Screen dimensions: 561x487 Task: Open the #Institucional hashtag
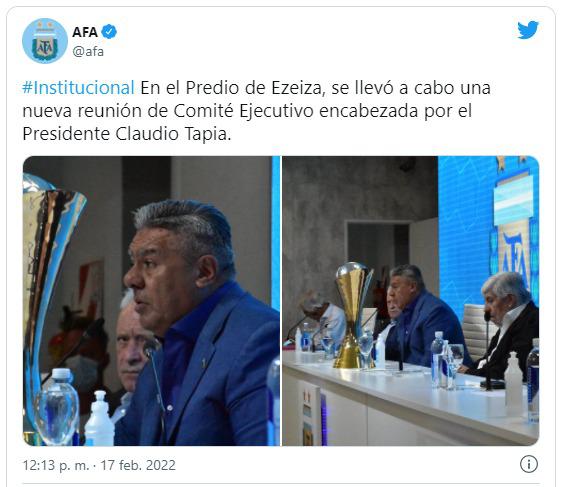(x=78, y=88)
